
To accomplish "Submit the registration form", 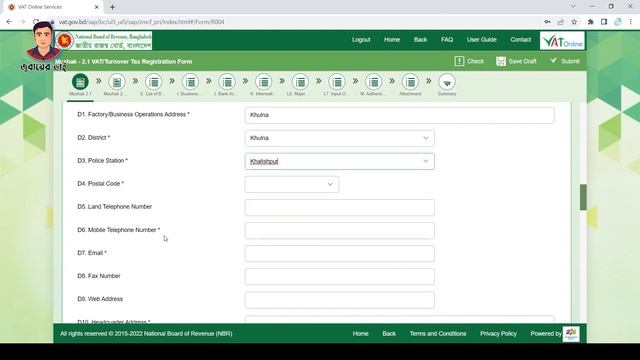I will (565, 61).
